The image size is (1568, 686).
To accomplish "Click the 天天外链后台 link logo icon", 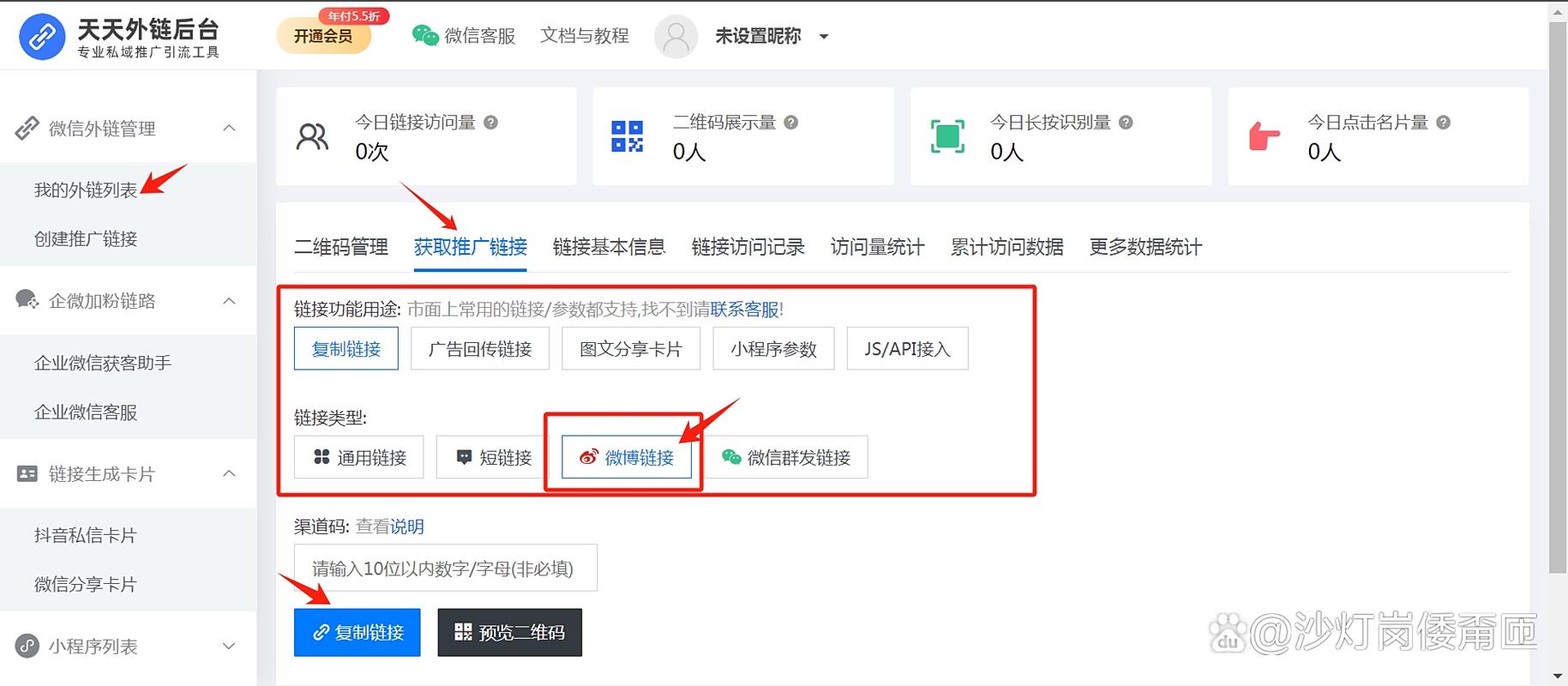I will [42, 37].
